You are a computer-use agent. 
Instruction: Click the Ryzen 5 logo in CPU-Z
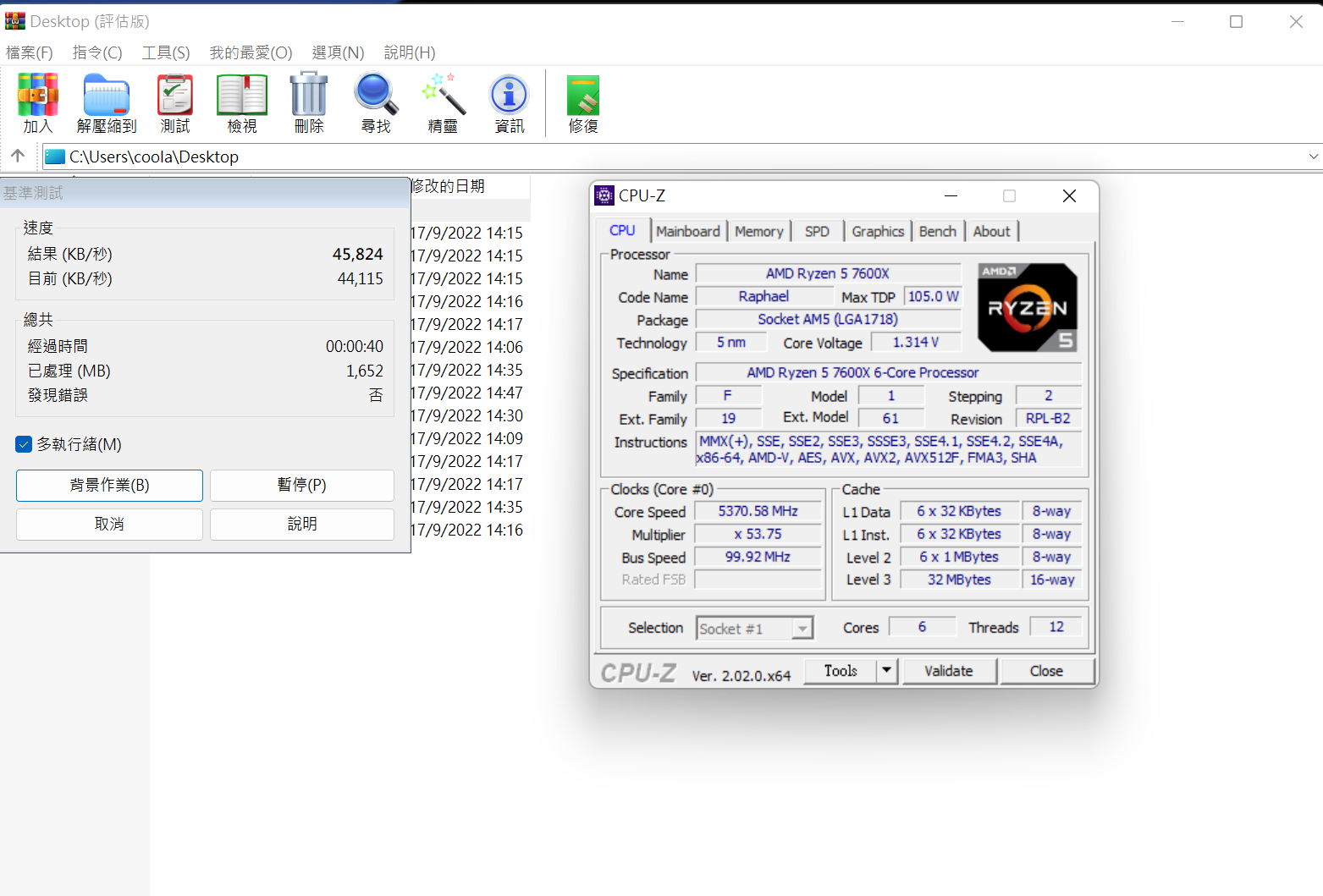pyautogui.click(x=1028, y=308)
